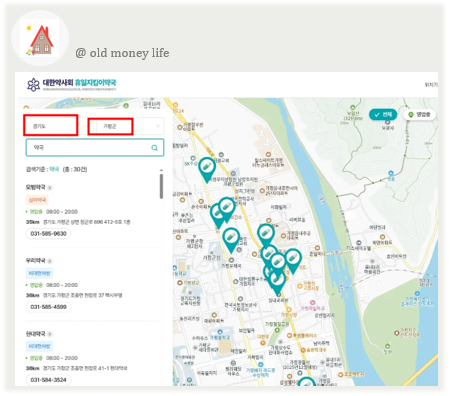
Task: Click the scroll-up arrow of the results list
Action: [161, 170]
